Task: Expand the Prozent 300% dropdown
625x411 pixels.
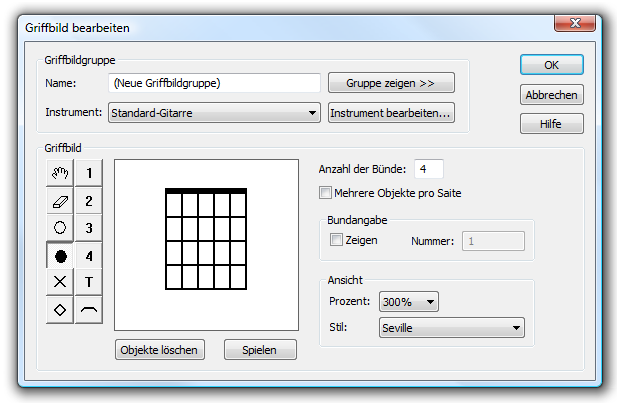Action: tap(409, 302)
